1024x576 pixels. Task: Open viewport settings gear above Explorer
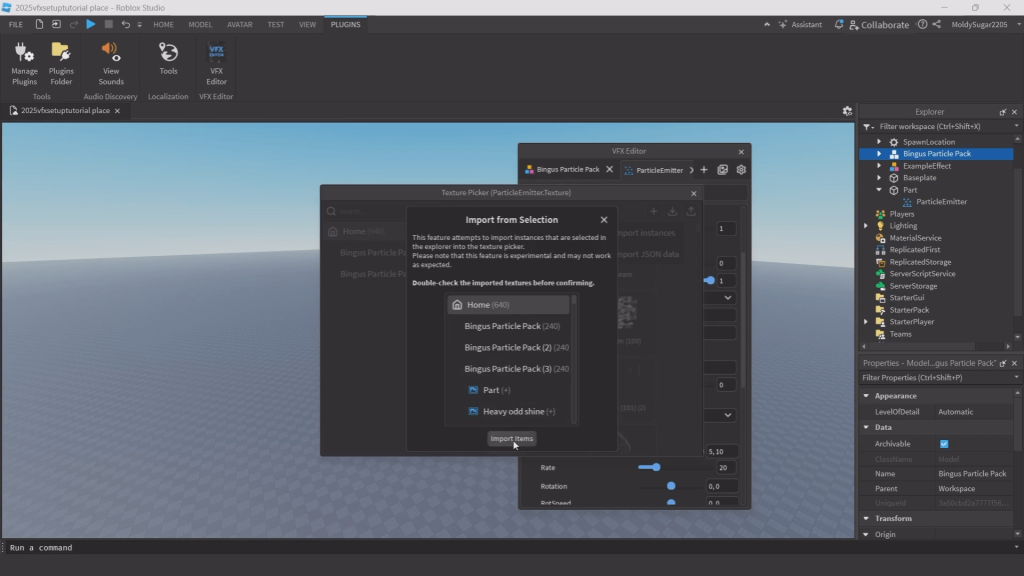click(x=847, y=111)
